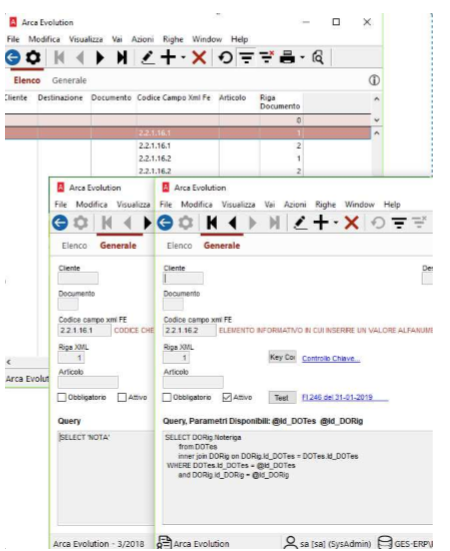The height and width of the screenshot is (551, 450).
Task: Open settings gear in top window toolbar
Action: [33, 57]
